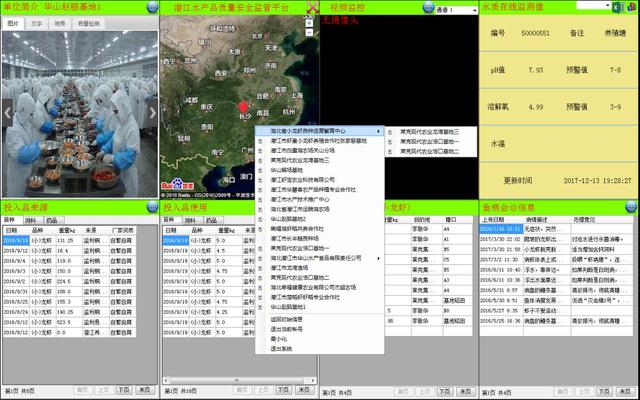The width and height of the screenshot is (640, 400).
Task: Choose 退出系统 from the context menu
Action: [x=283, y=348]
